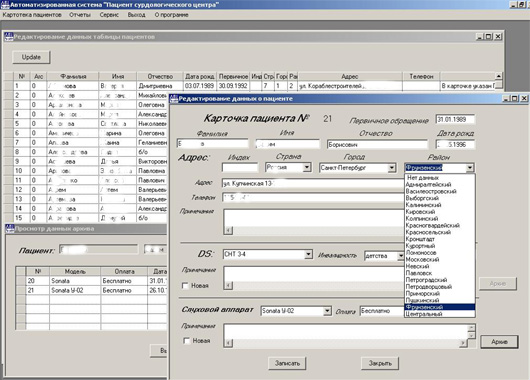Click the Первичное обращение date field
This screenshot has height=380, width=530.
(455, 119)
